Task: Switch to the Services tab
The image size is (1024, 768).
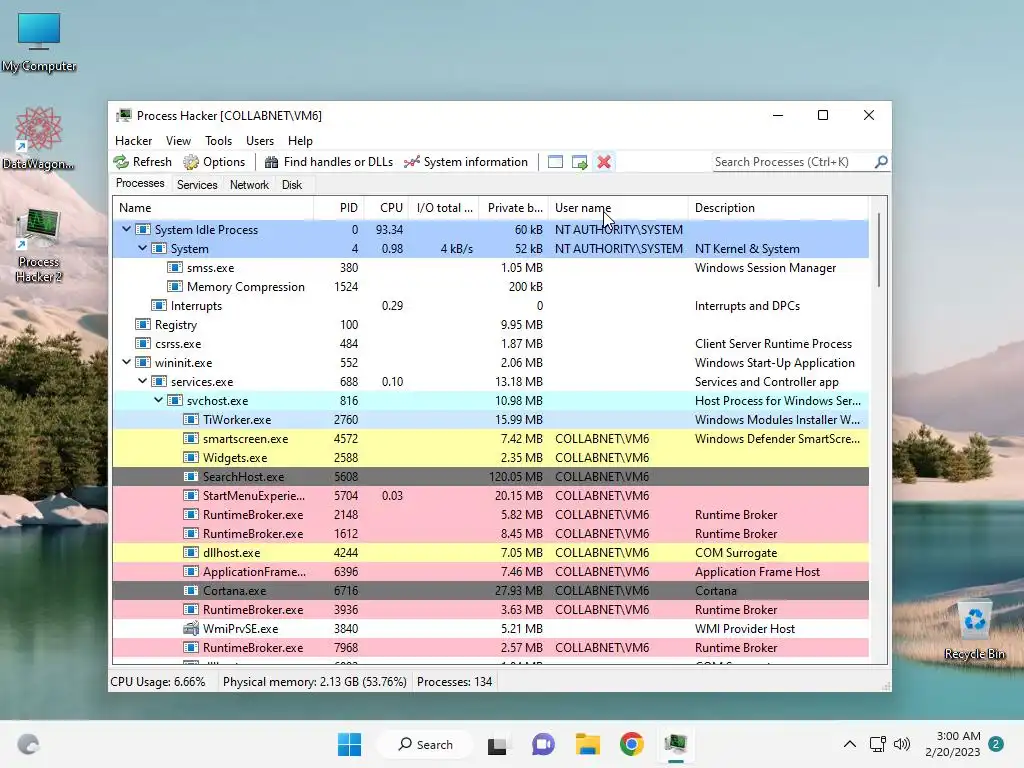Action: pos(197,185)
